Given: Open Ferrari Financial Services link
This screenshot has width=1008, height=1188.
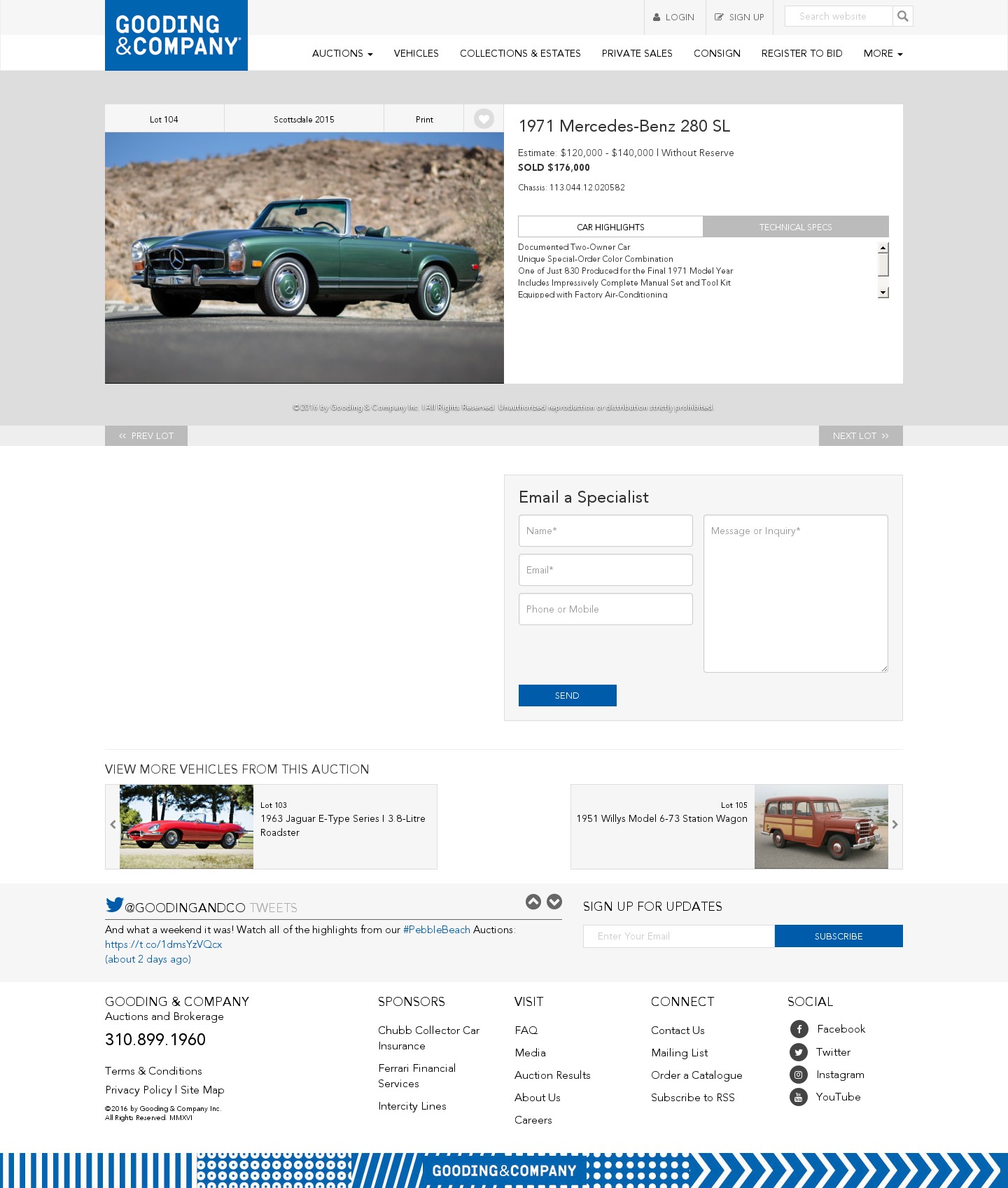Looking at the screenshot, I should (x=416, y=1076).
